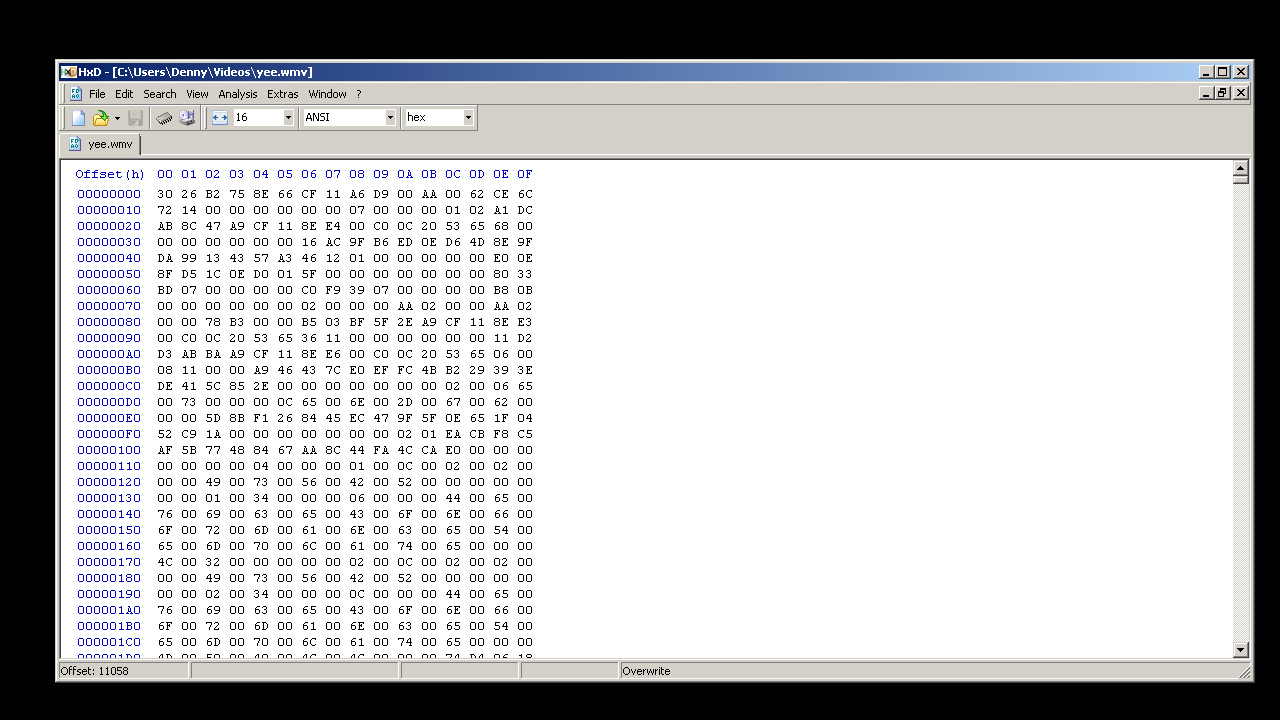This screenshot has width=1280, height=720.
Task: Click offset row 000001A0
Action: point(109,610)
